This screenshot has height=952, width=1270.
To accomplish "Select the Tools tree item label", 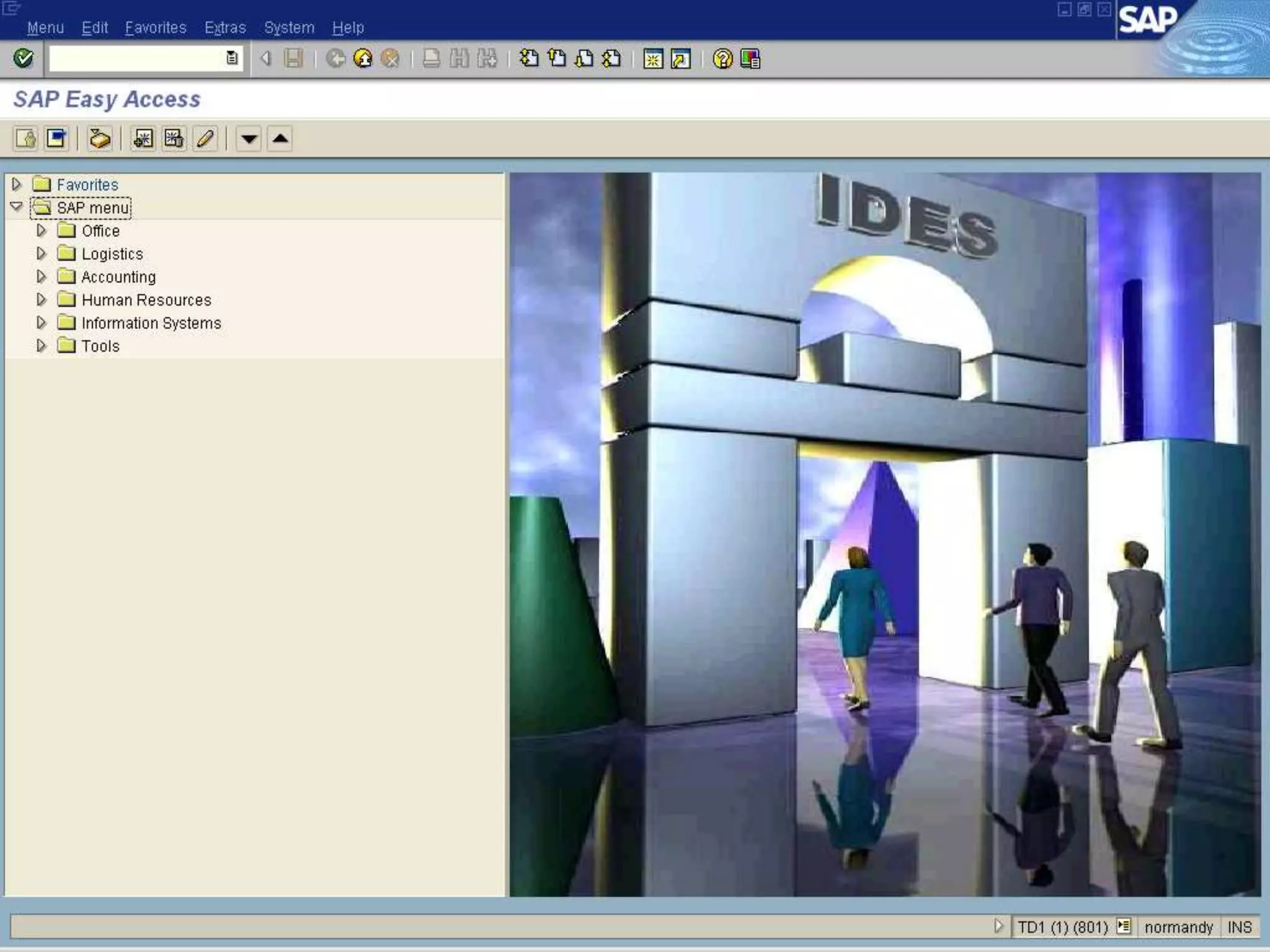I will 100,346.
